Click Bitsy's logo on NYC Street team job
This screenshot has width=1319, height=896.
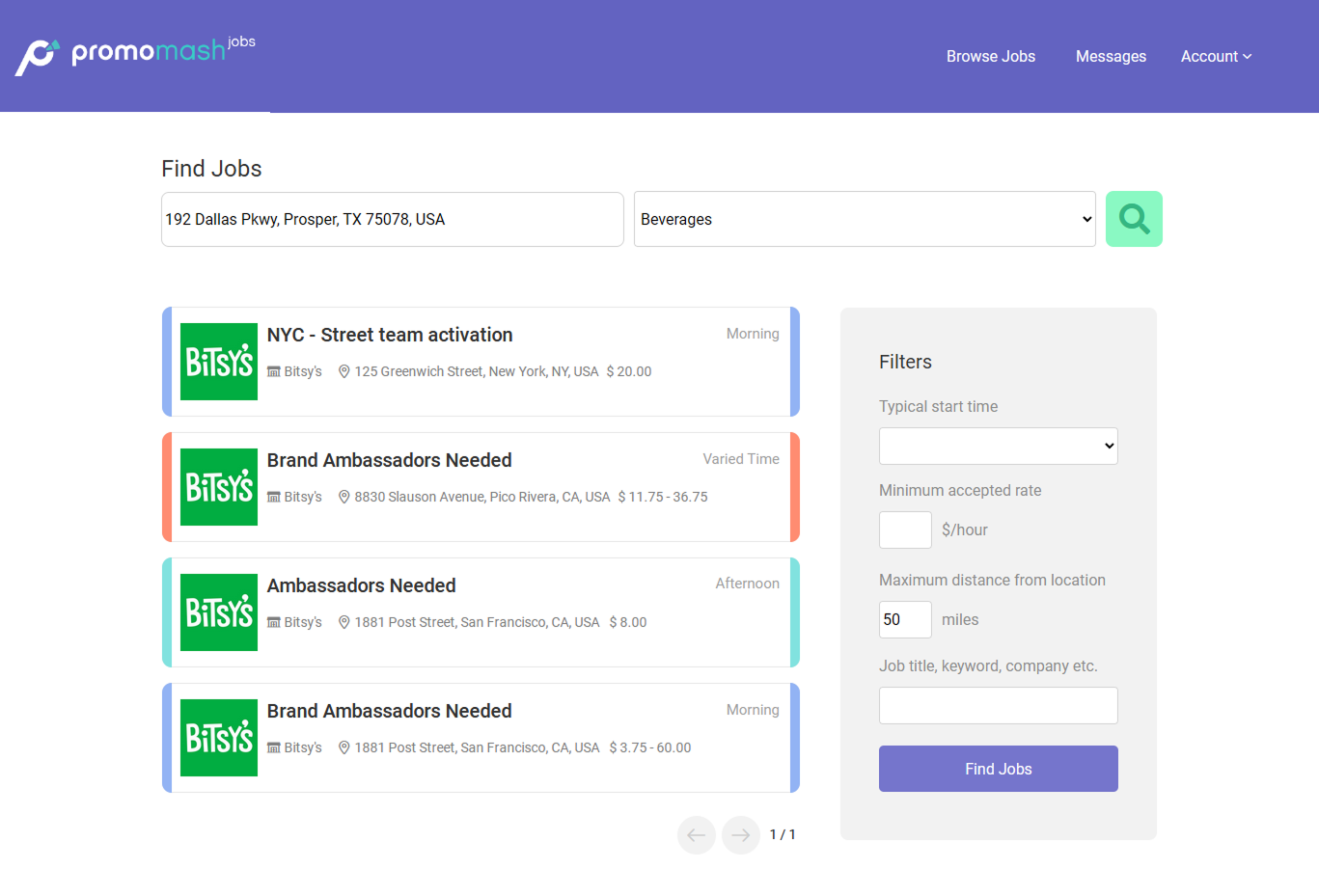pyautogui.click(x=219, y=362)
